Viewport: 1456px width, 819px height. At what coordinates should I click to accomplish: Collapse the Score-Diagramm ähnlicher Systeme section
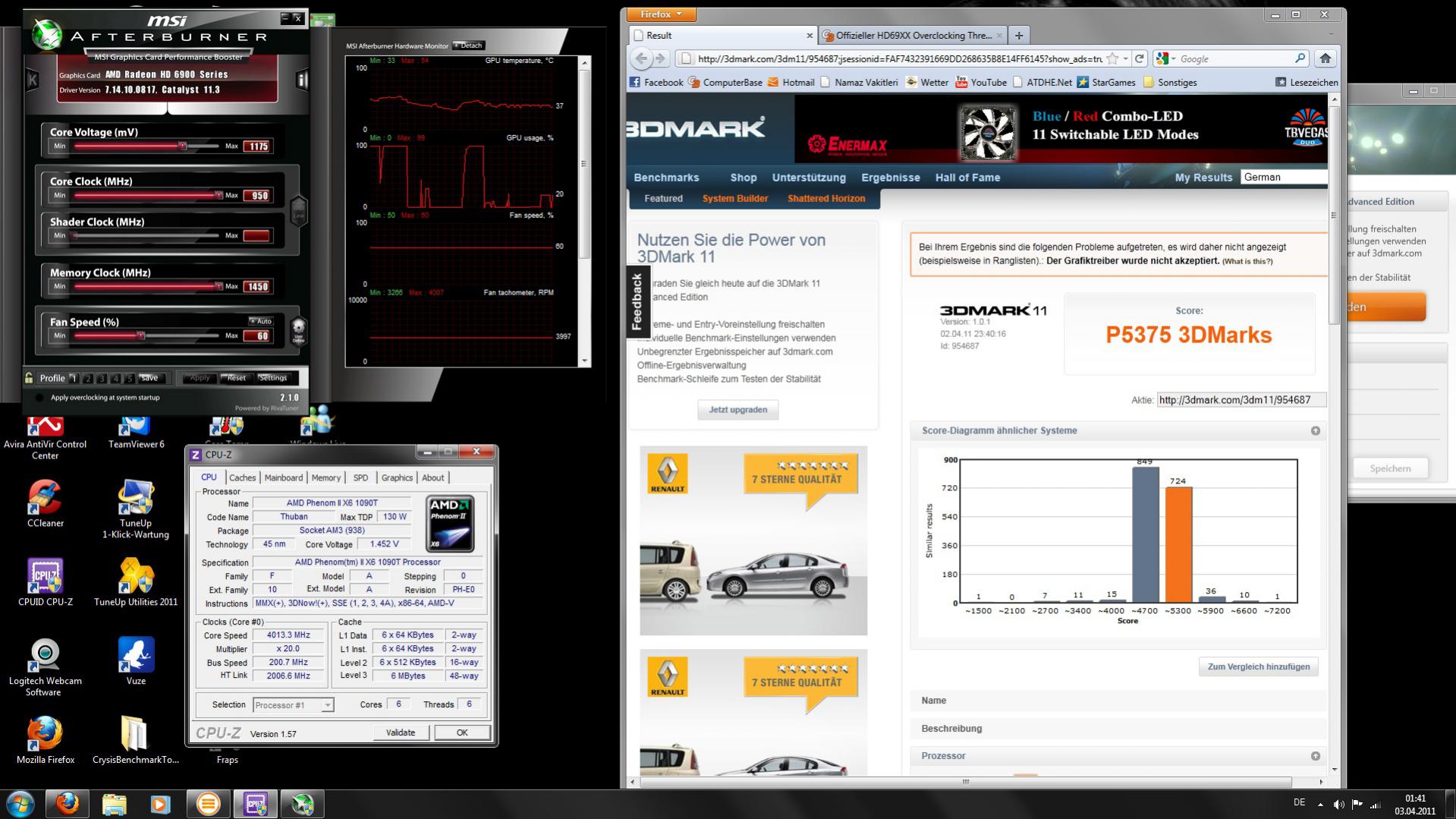click(1316, 430)
